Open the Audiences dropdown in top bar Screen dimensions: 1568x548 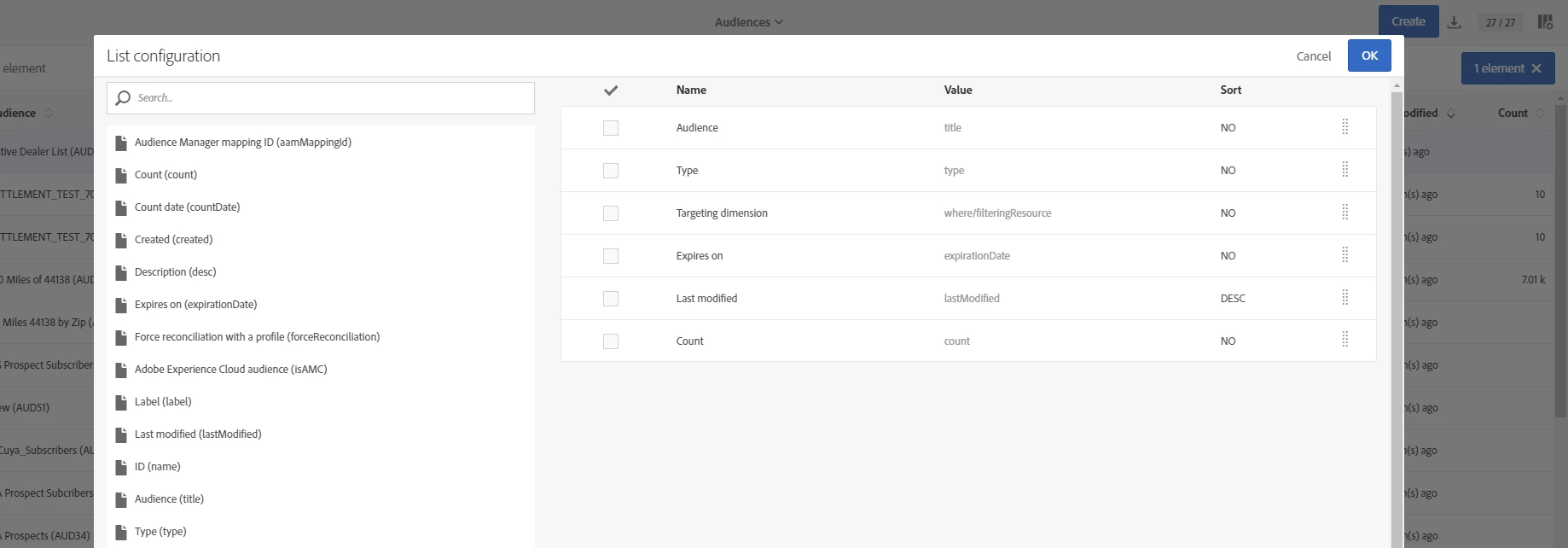tap(748, 22)
